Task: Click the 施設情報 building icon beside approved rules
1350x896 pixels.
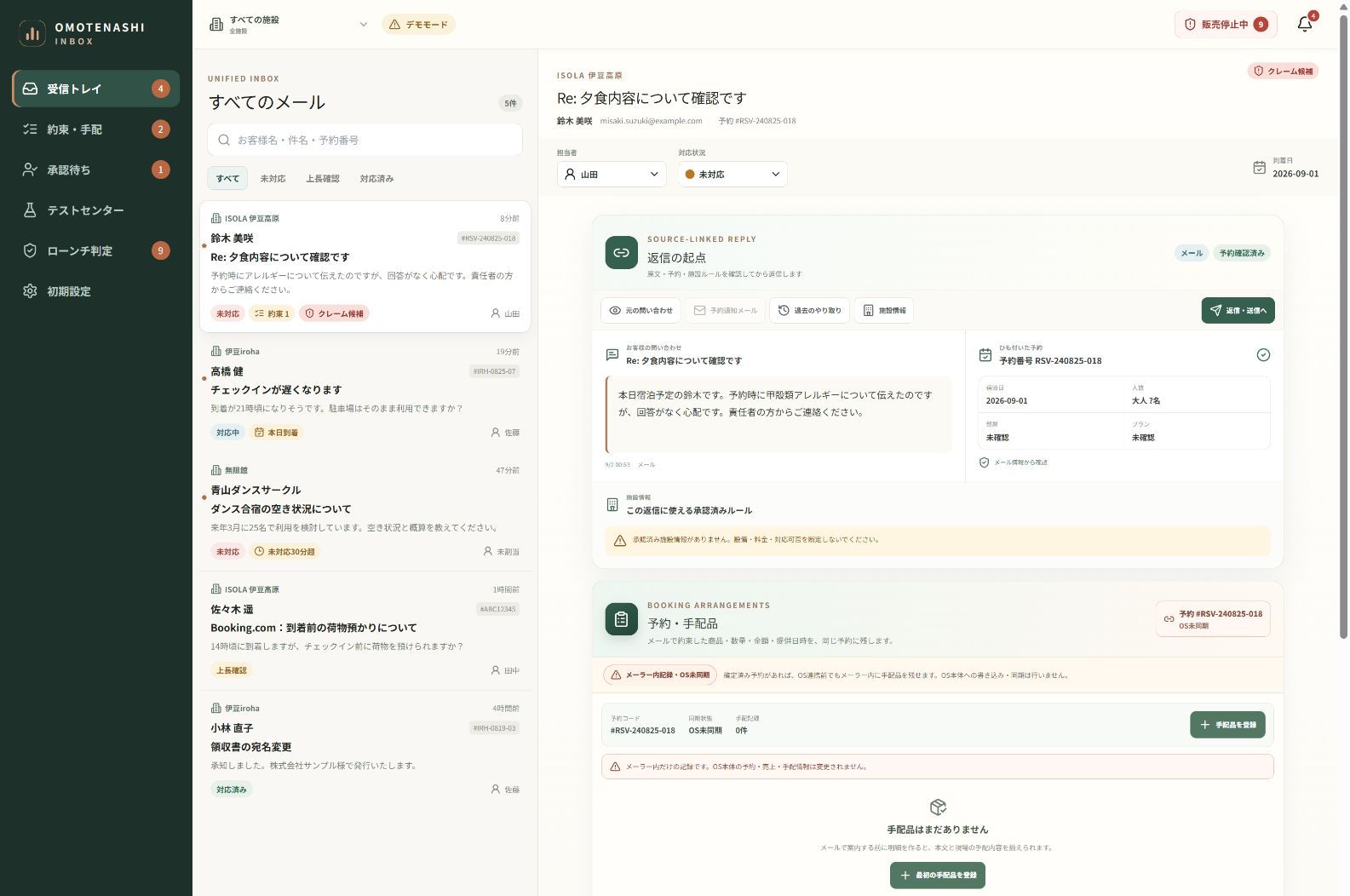Action: tap(612, 505)
